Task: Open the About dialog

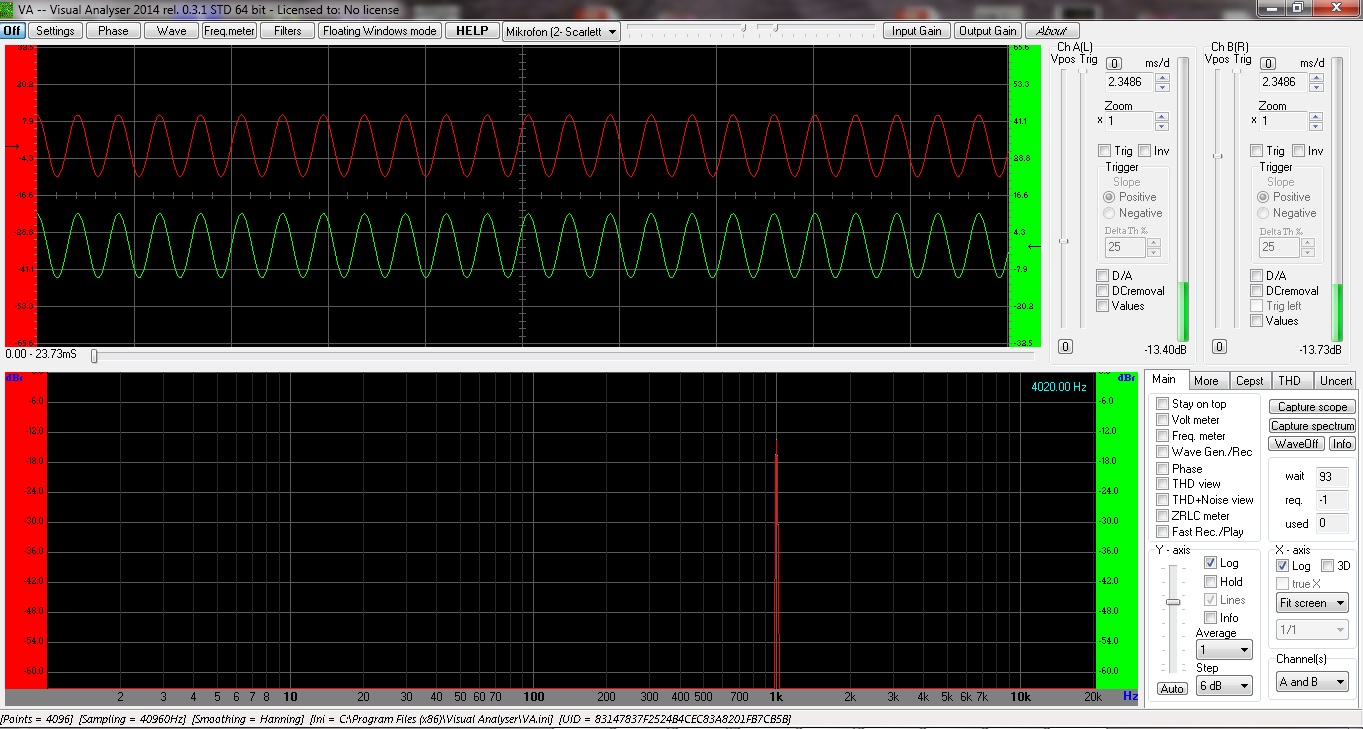Action: point(1052,31)
